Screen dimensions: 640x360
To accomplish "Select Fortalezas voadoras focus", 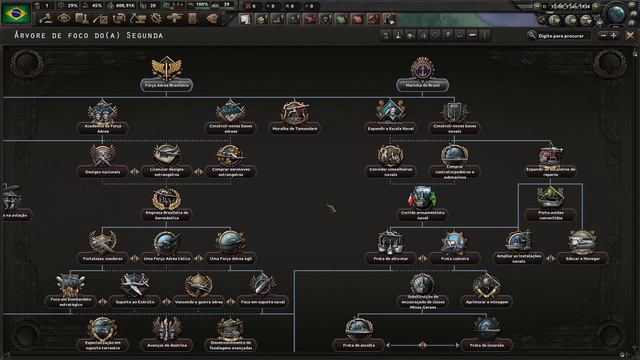I will tap(102, 247).
